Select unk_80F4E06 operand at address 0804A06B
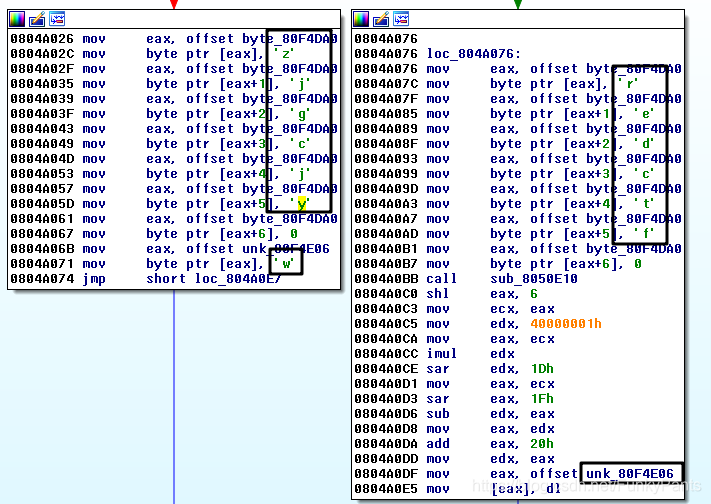 (286, 249)
